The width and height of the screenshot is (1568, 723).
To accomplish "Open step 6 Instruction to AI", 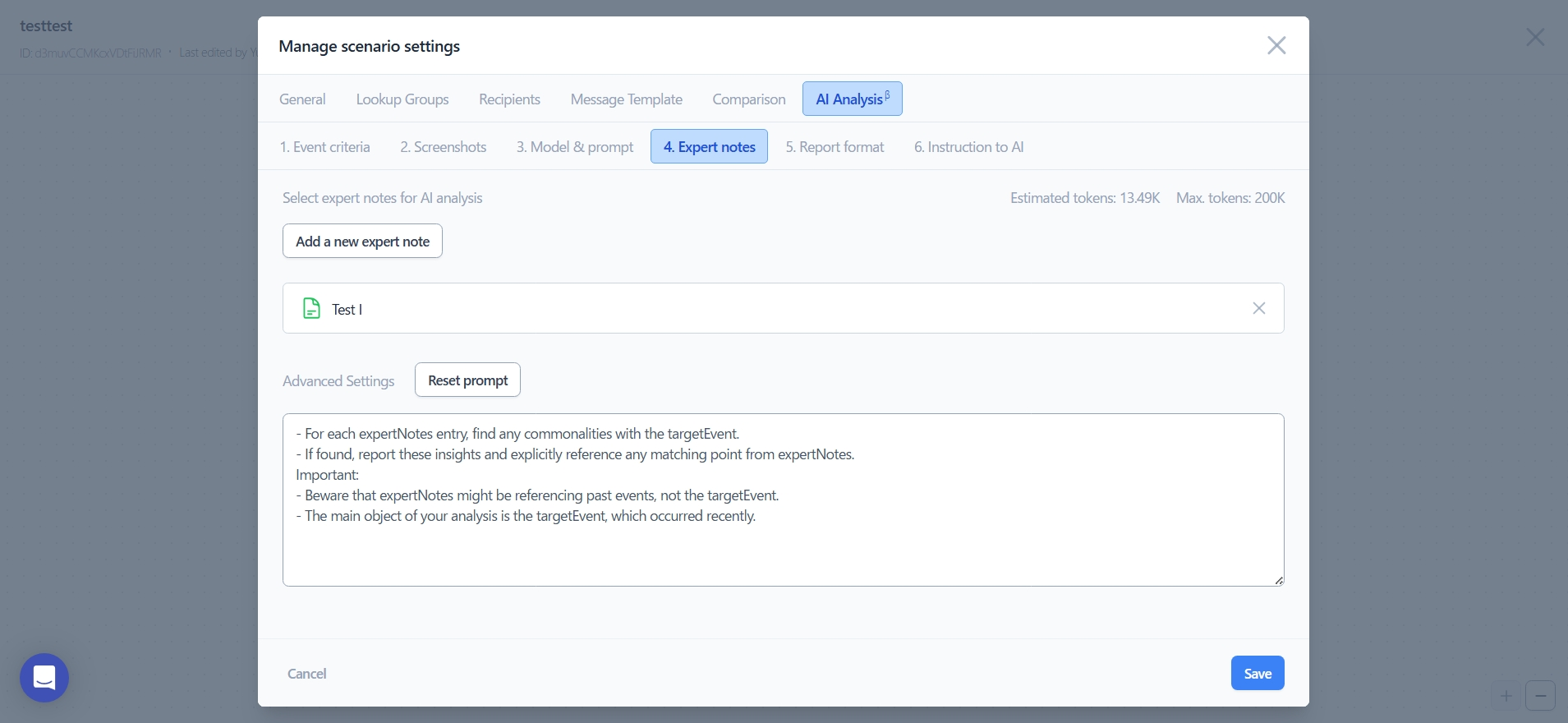I will point(968,147).
